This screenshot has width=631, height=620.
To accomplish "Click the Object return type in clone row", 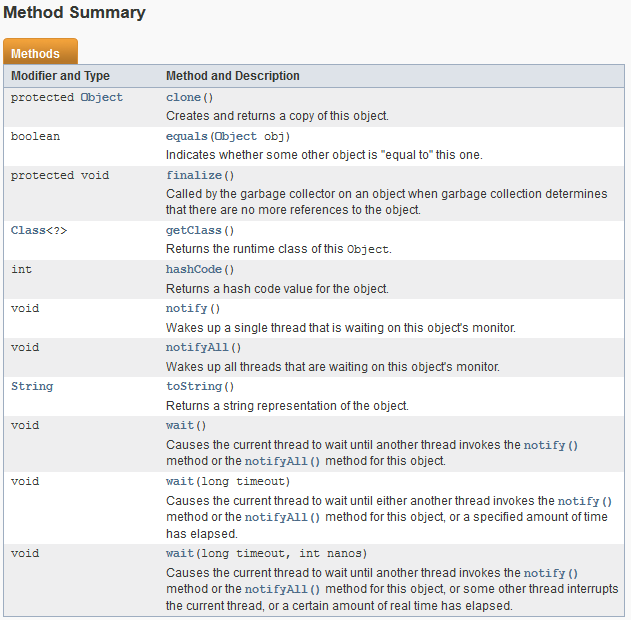I will point(101,97).
